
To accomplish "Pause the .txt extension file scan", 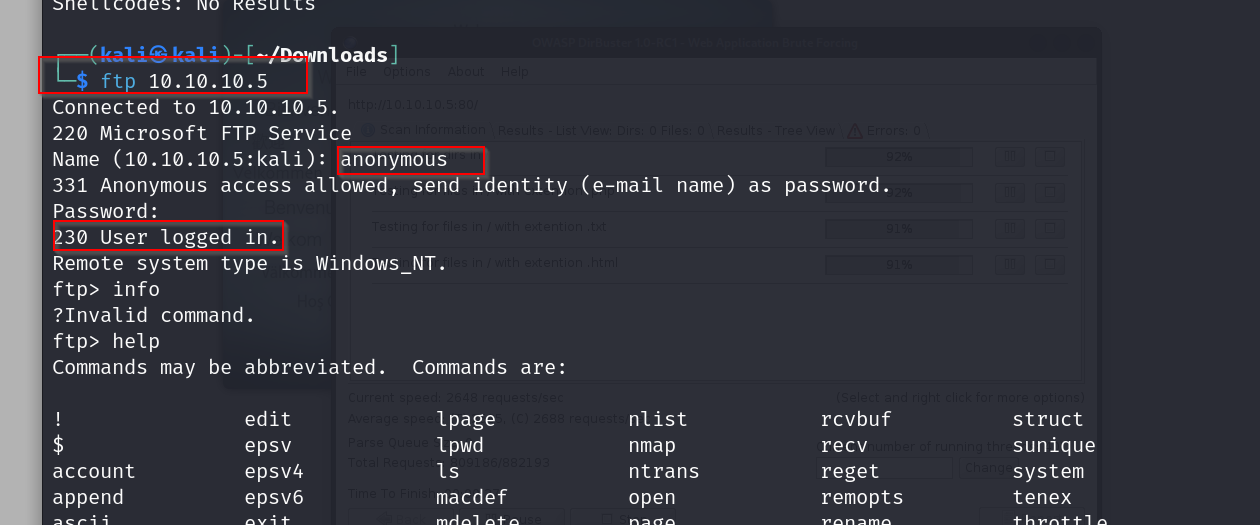I will 1009,229.
